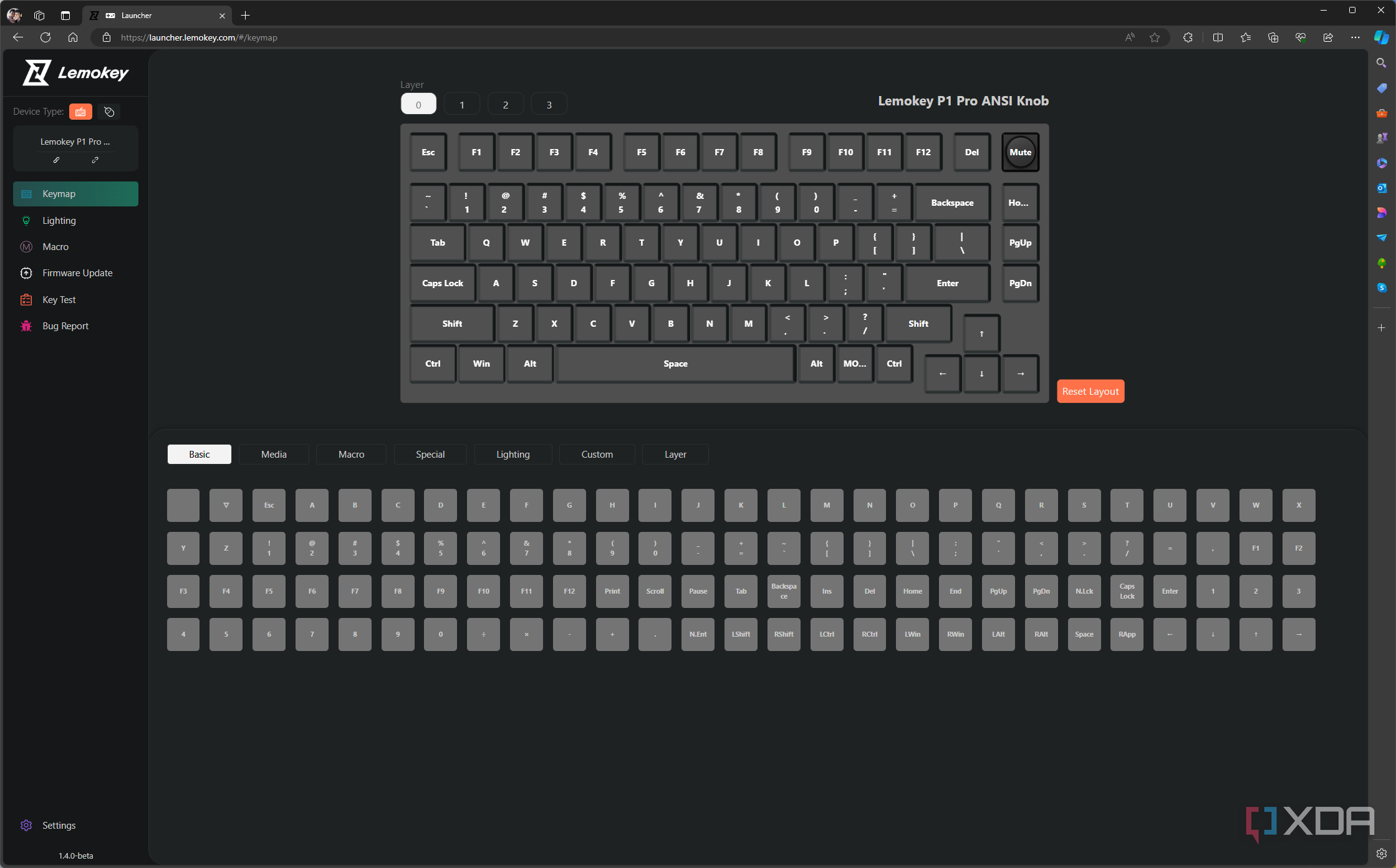Open Outlook icon in Edge sidebar

point(1381,188)
